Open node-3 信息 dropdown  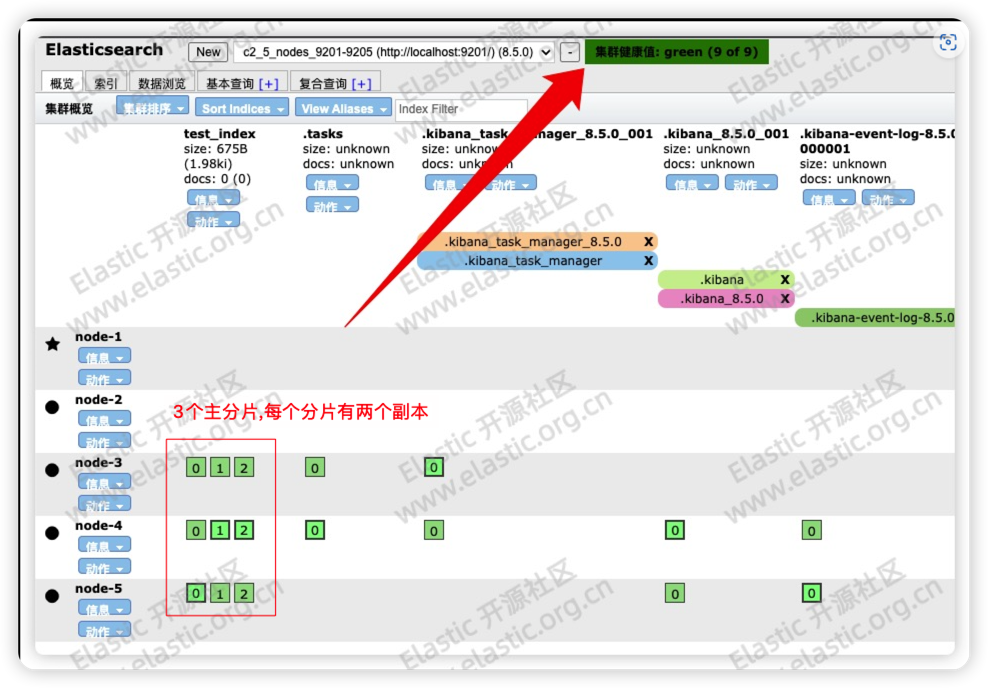pyautogui.click(x=105, y=483)
